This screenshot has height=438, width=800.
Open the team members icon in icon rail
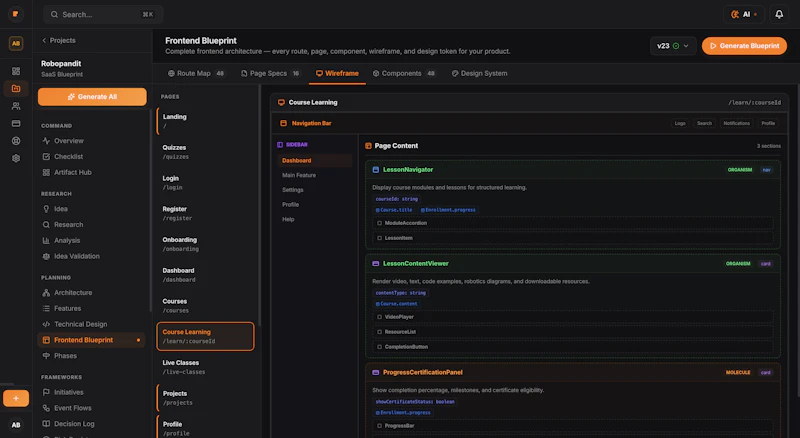(16, 106)
